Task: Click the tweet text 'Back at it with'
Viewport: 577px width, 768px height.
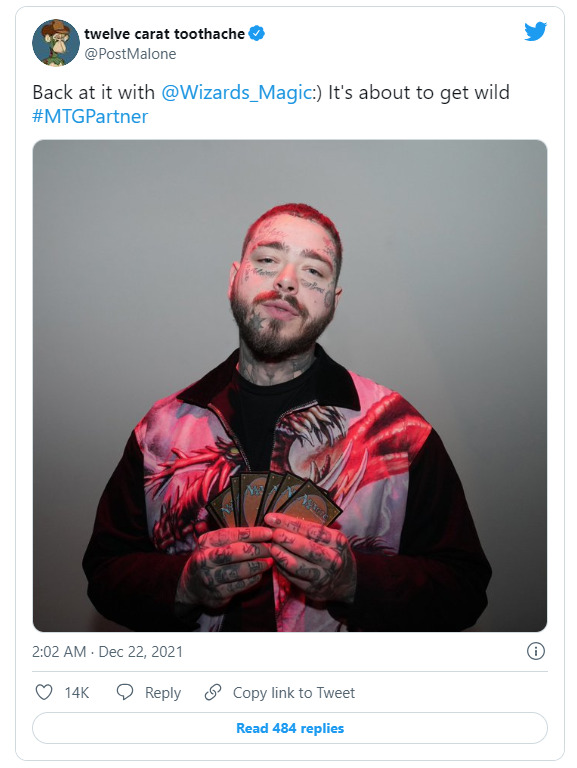Action: 93,92
